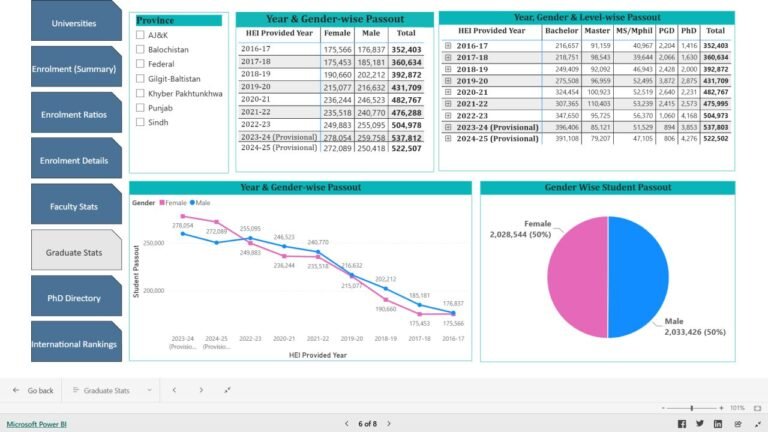Click the Bachelor column header
768x432 pixels.
(x=561, y=30)
